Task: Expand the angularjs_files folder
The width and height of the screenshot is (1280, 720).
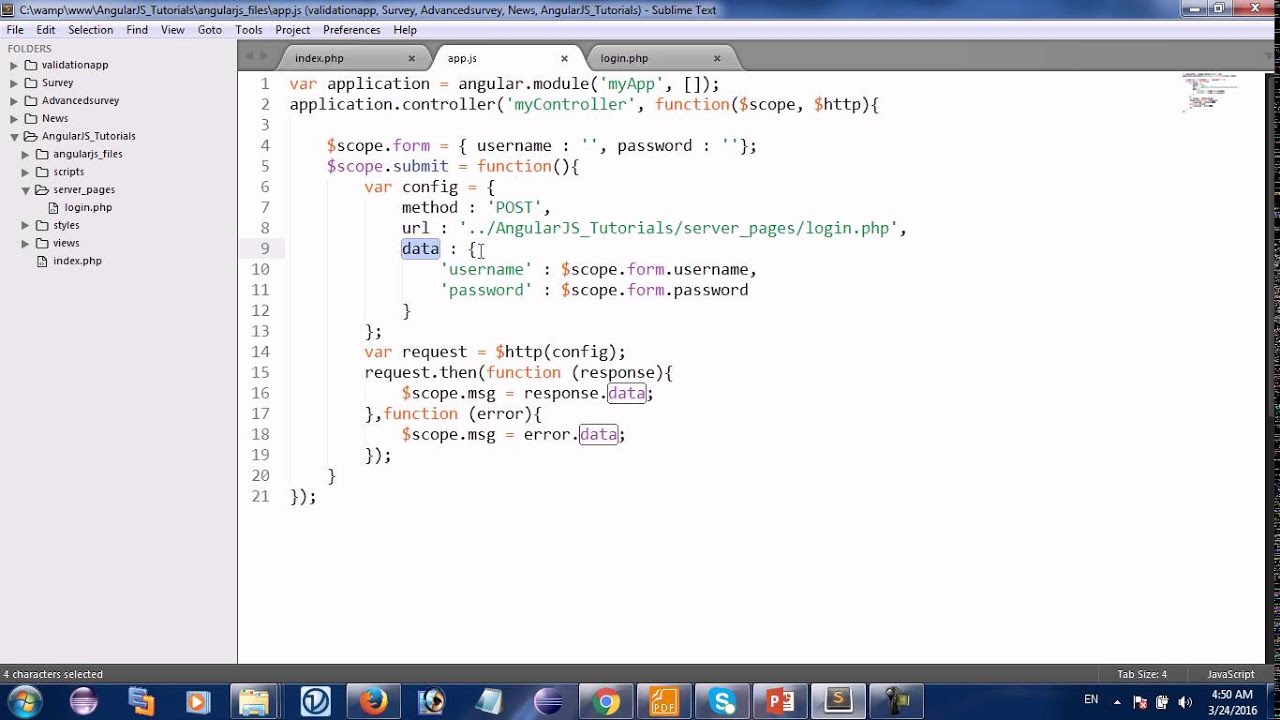Action: (x=26, y=154)
